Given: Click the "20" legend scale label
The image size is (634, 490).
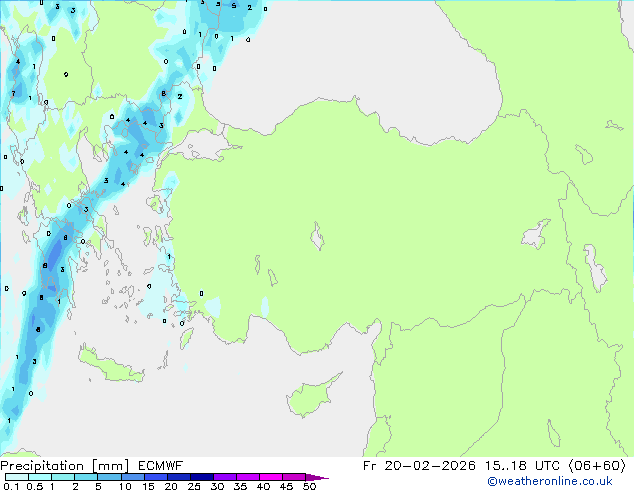Looking at the screenshot, I should (171, 486).
